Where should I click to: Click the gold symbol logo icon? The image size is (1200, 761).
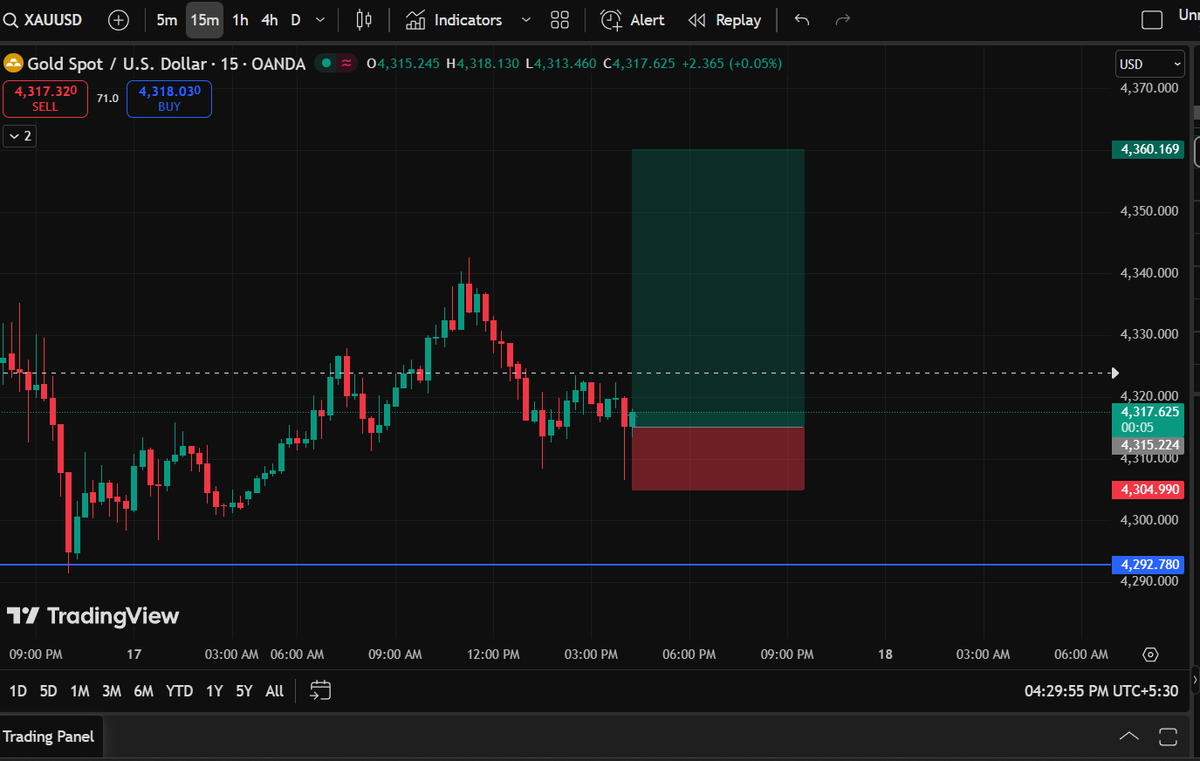tap(13, 63)
